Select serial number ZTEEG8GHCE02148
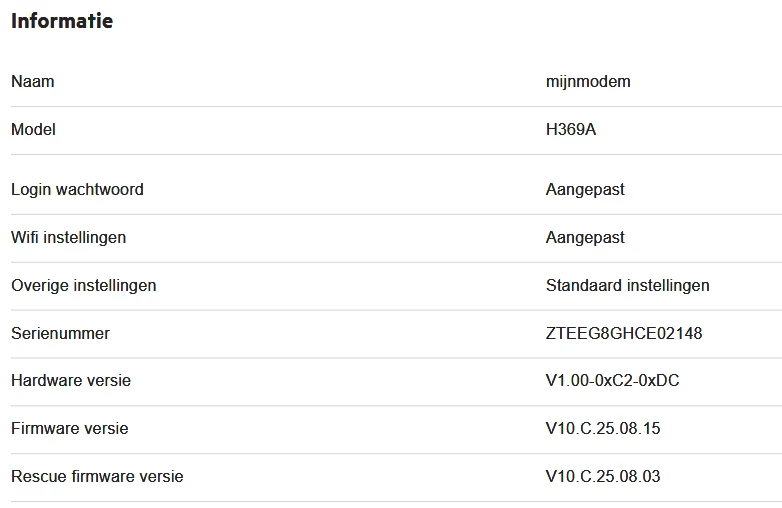 [x=624, y=333]
